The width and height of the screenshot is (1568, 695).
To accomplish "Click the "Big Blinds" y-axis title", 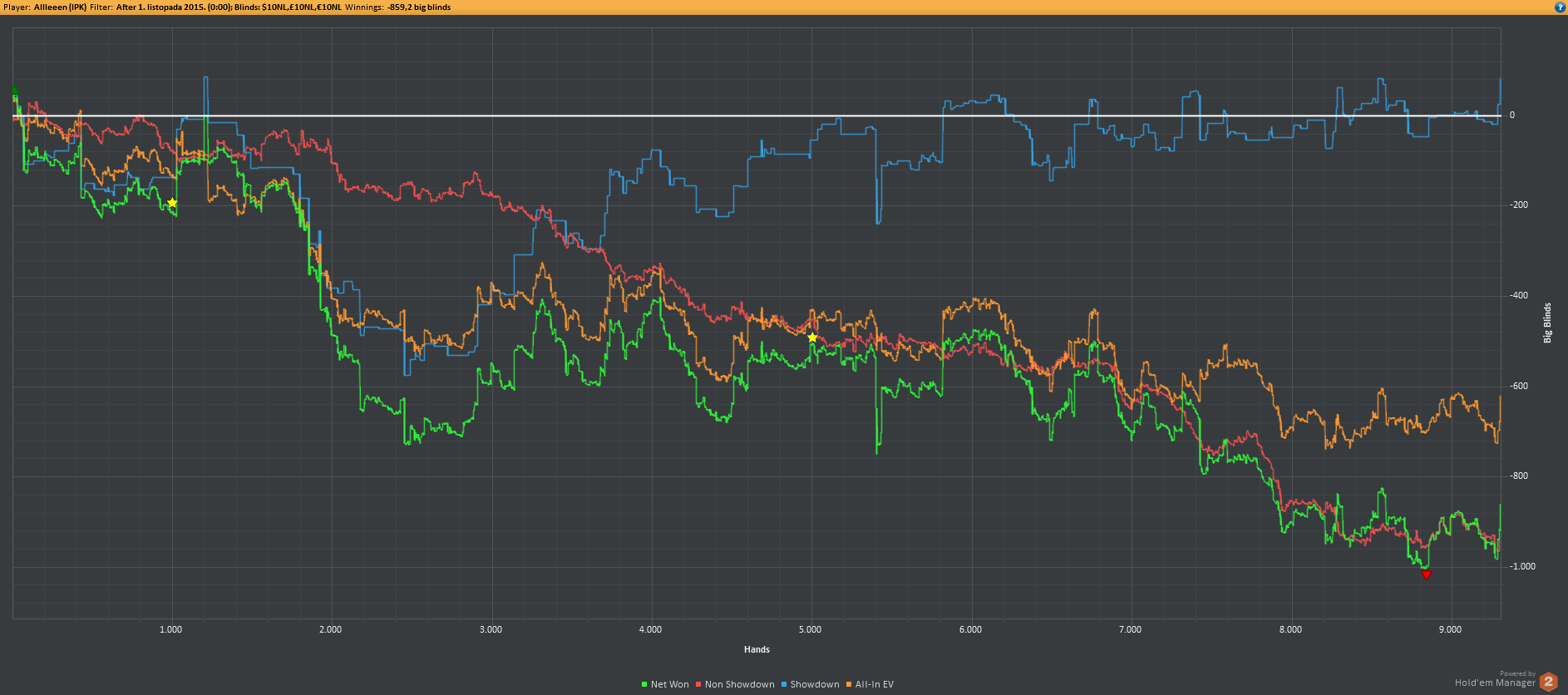I will [x=1547, y=323].
